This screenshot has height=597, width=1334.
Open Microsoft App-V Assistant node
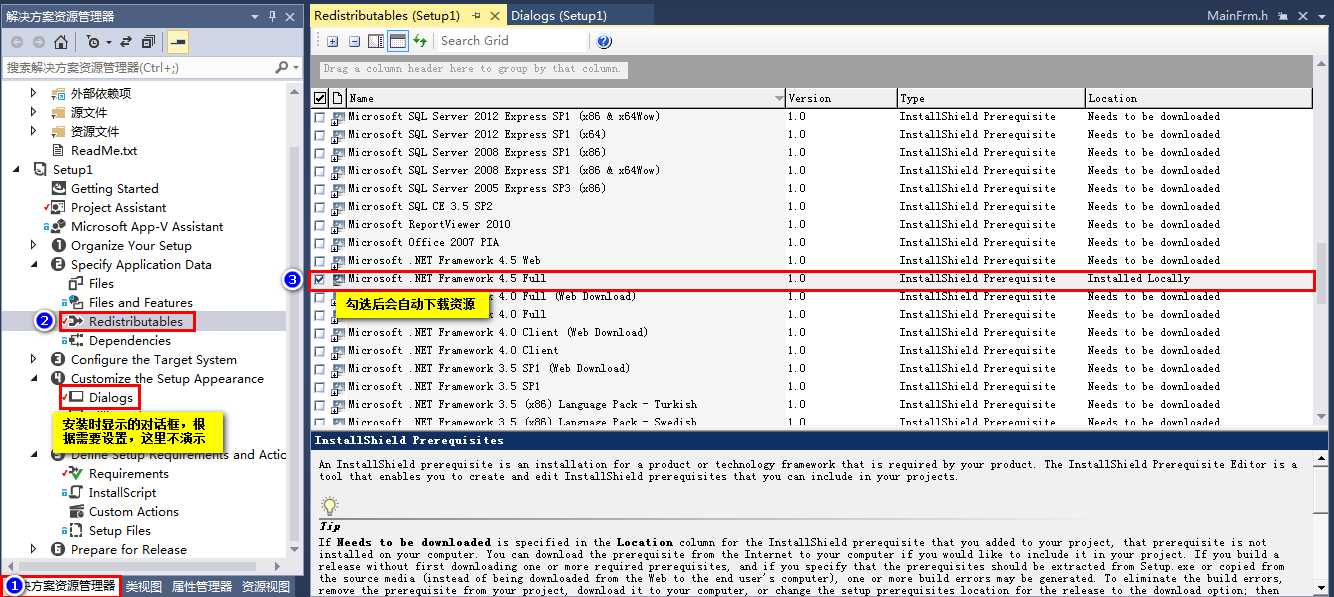tap(147, 226)
